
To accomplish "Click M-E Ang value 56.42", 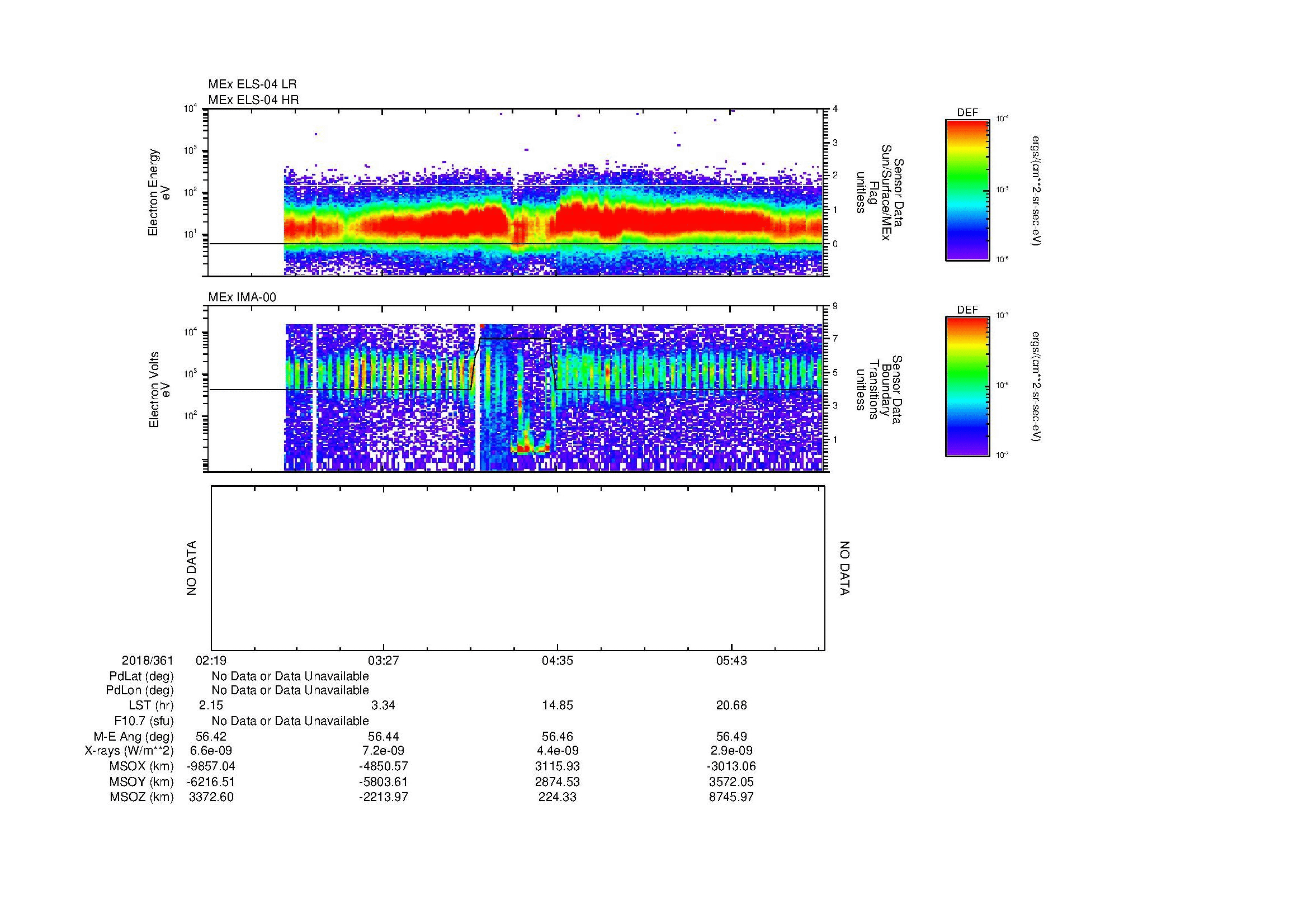I will point(211,737).
